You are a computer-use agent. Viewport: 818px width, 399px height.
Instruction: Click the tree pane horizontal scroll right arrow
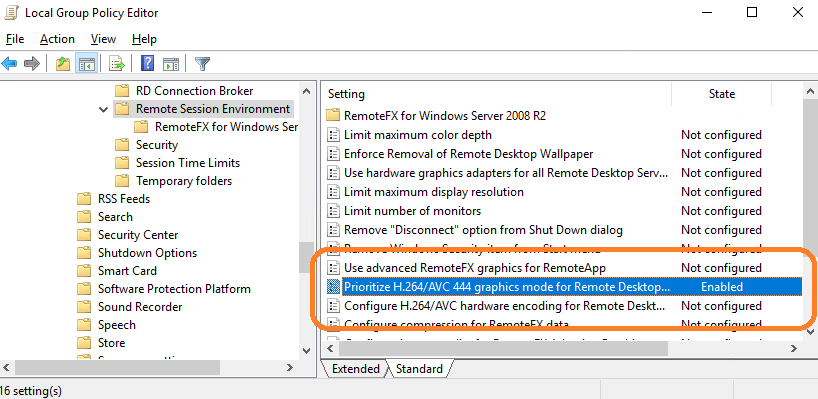tap(290, 368)
